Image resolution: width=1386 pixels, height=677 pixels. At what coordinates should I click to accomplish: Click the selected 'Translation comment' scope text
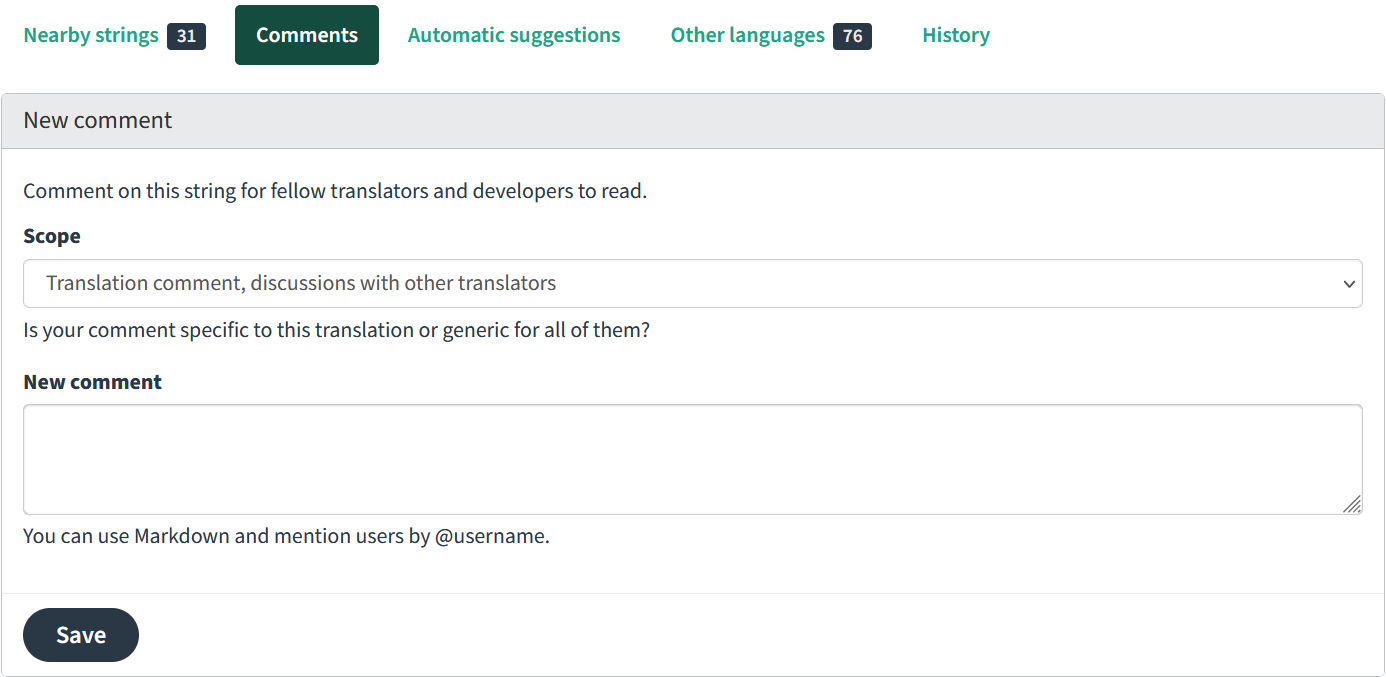pos(301,283)
